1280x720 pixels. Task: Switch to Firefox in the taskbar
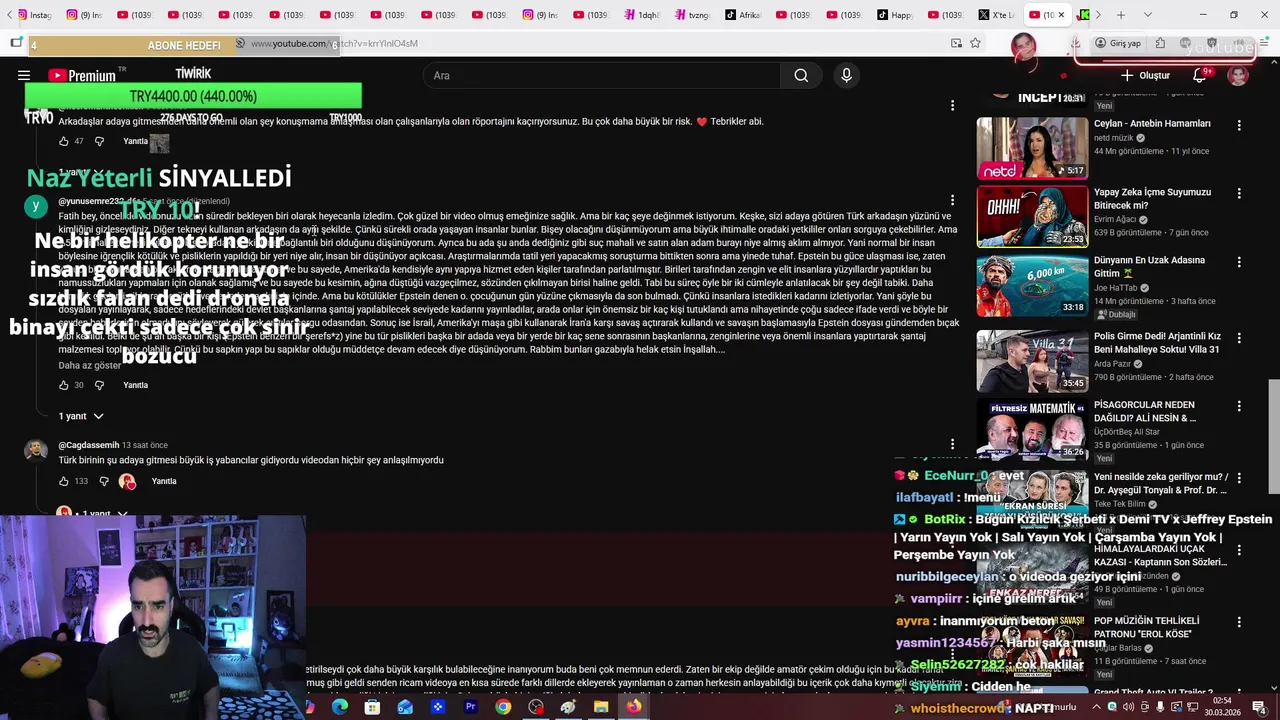pos(634,707)
